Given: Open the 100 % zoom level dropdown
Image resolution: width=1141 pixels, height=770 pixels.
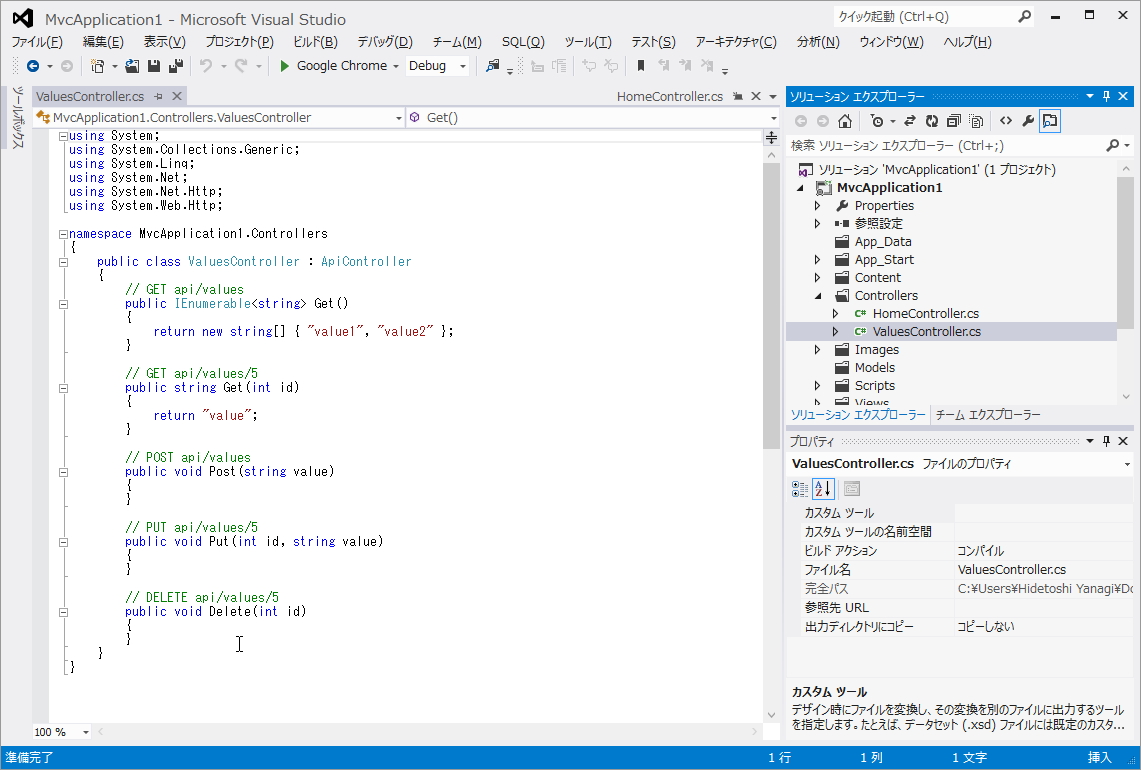Looking at the screenshot, I should pos(85,732).
